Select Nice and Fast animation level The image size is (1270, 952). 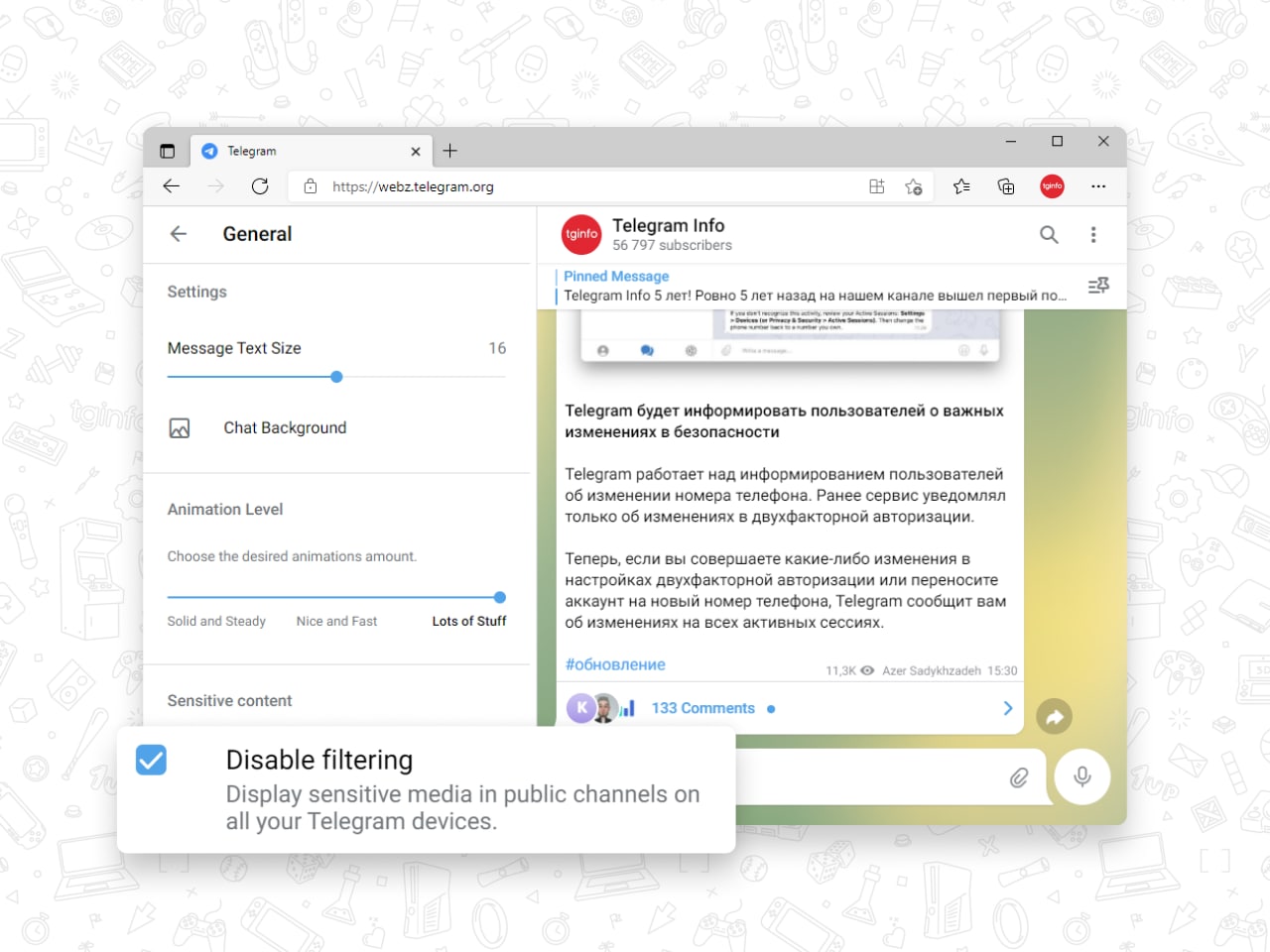click(x=336, y=622)
